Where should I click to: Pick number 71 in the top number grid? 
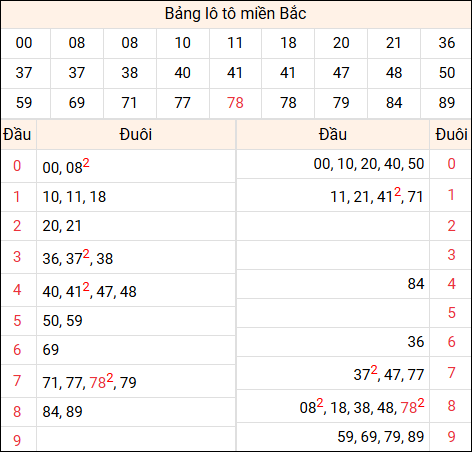[129, 103]
